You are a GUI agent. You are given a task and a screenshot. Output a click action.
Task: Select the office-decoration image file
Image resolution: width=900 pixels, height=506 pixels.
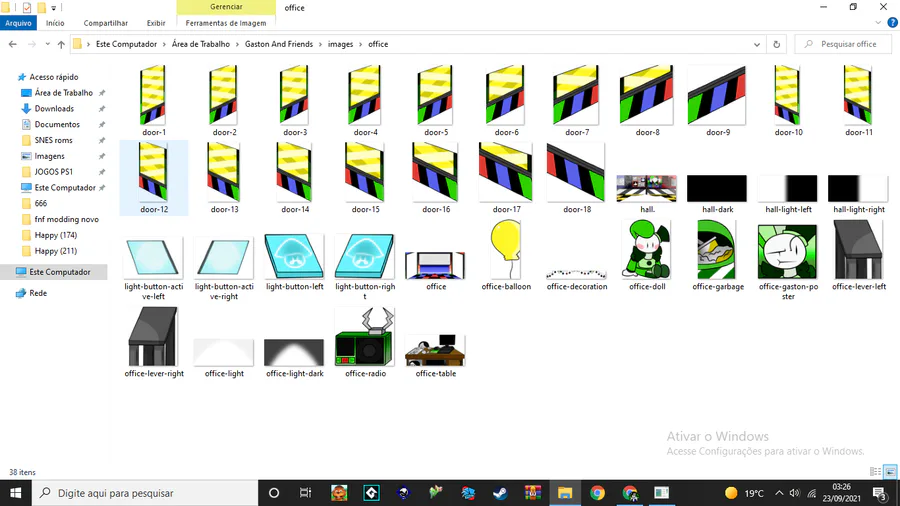[x=576, y=279]
